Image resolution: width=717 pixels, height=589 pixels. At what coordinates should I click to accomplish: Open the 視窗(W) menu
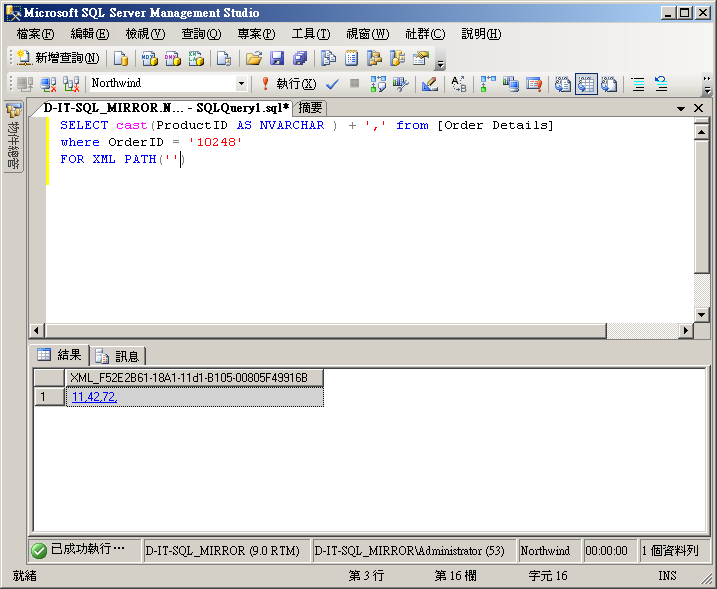click(x=368, y=34)
